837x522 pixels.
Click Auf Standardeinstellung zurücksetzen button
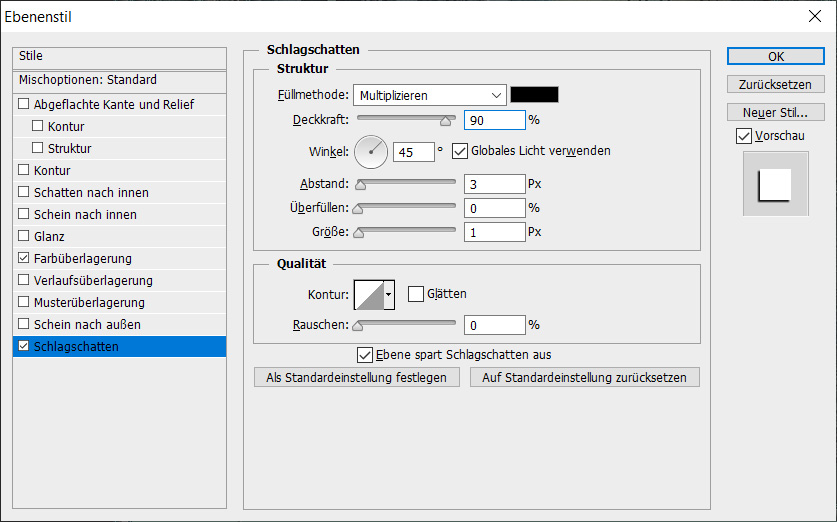[584, 377]
